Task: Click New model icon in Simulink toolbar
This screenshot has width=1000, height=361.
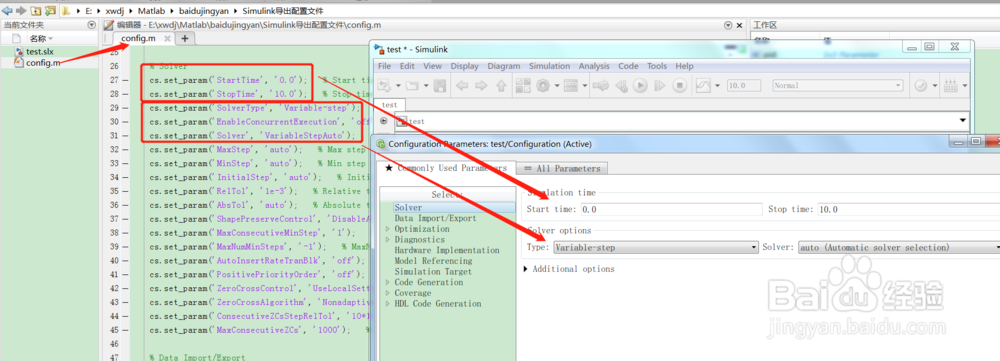Action: (385, 85)
